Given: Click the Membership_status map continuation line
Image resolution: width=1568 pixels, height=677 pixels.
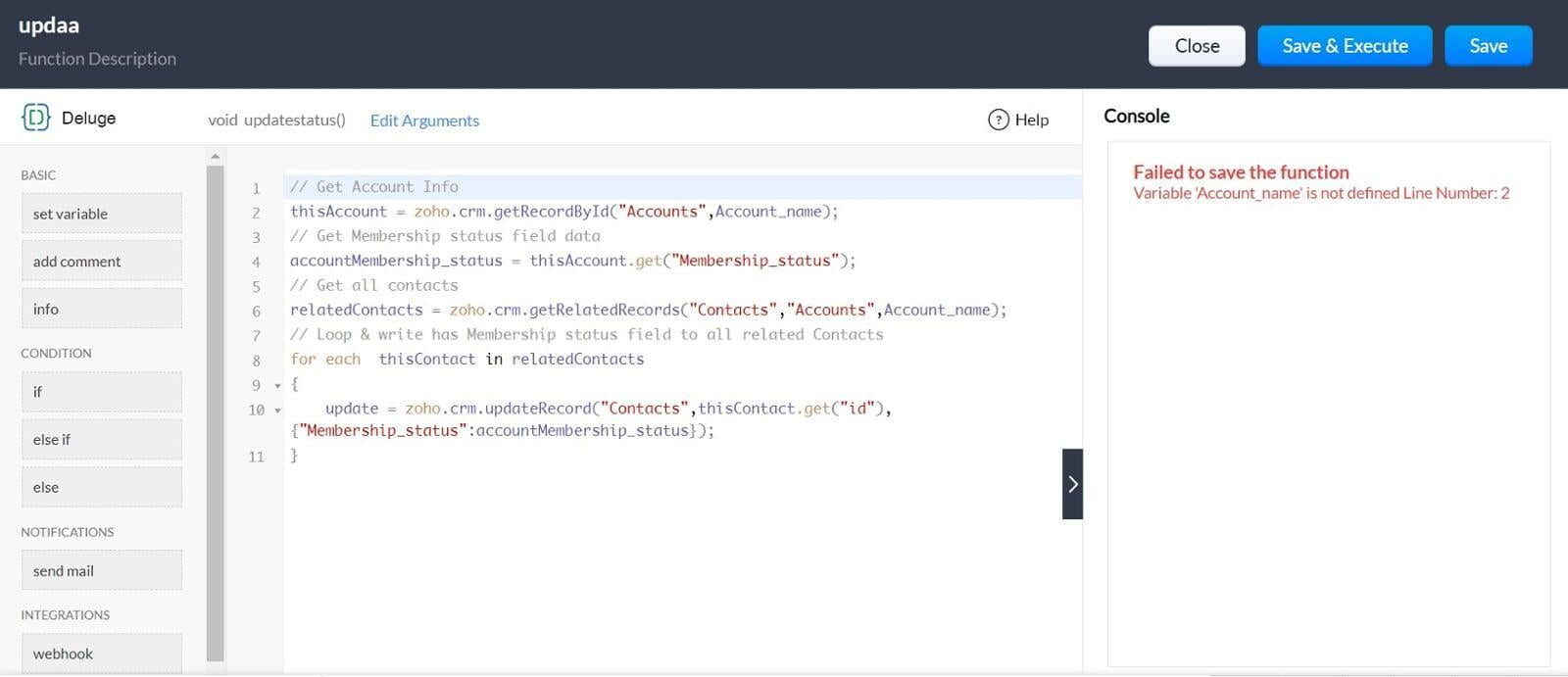Looking at the screenshot, I should point(503,431).
